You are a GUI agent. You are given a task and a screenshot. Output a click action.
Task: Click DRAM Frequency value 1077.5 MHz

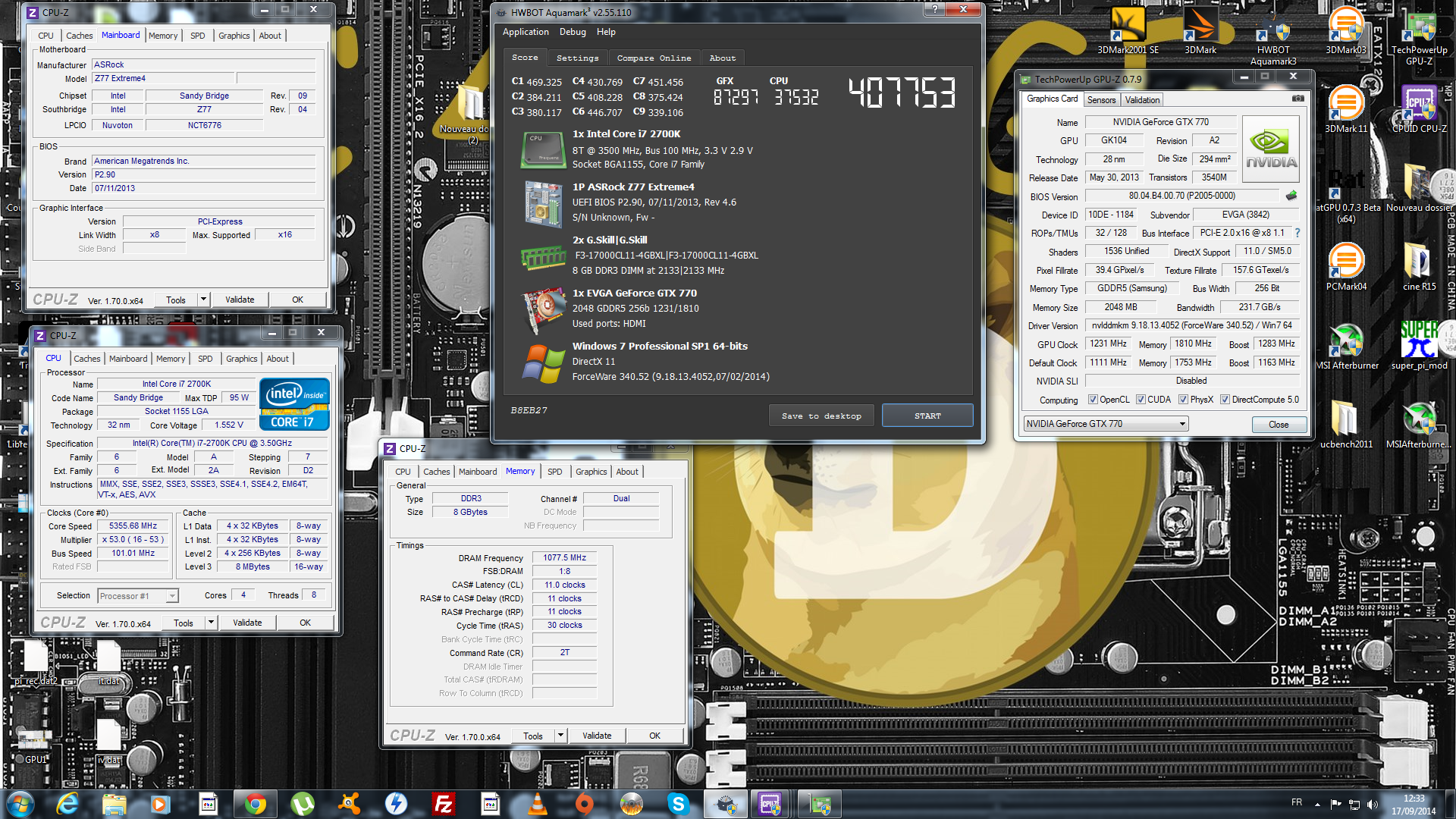click(564, 557)
